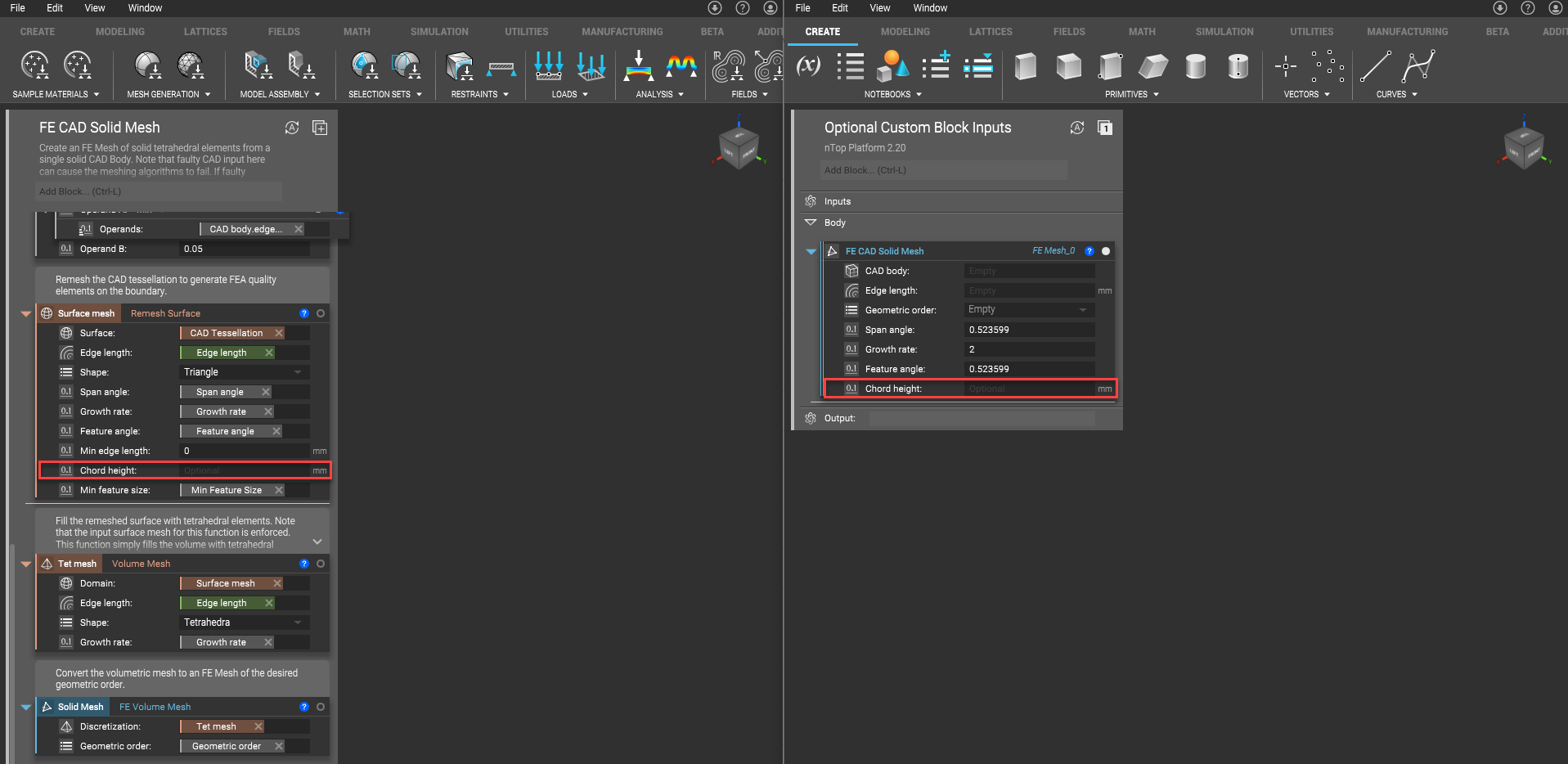Image resolution: width=1568 pixels, height=764 pixels.
Task: Click the straight line Curves icon
Action: (x=1375, y=66)
